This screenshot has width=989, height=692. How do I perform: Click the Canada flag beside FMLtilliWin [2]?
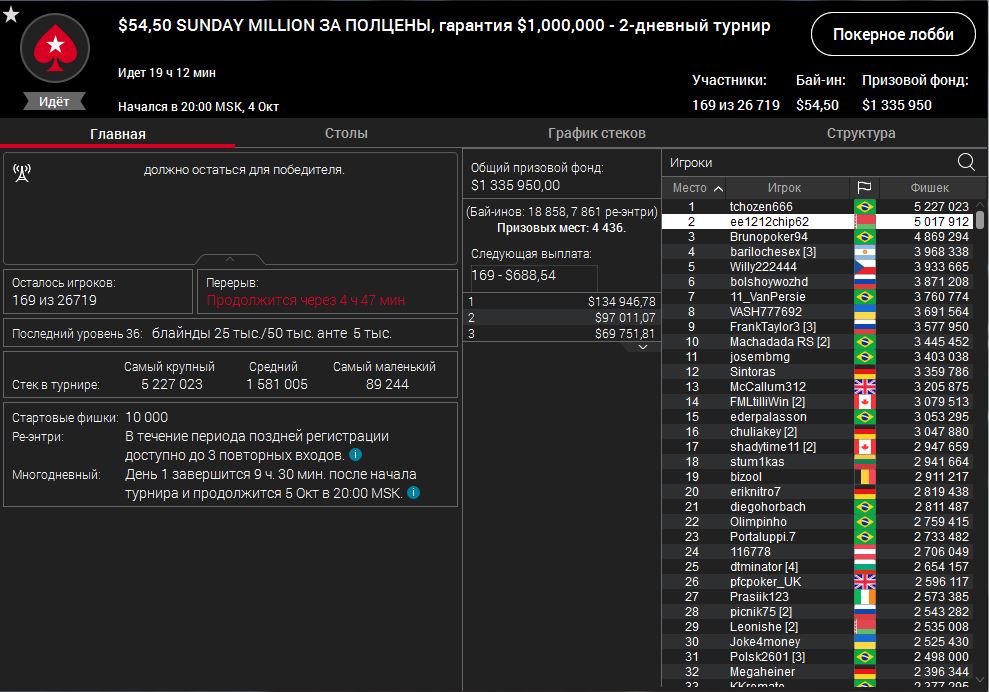[x=864, y=402]
